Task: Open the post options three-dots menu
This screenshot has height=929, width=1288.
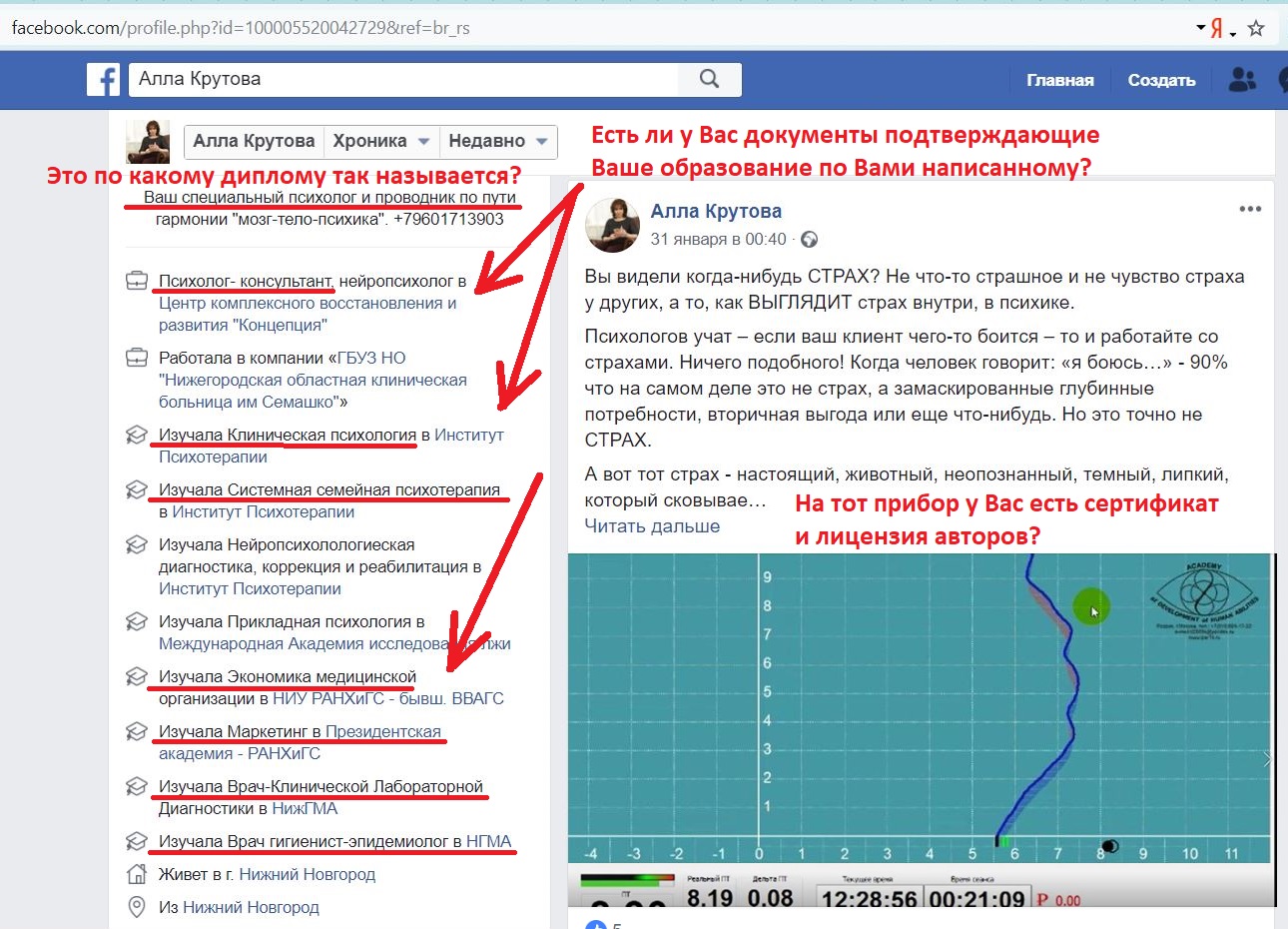Action: tap(1250, 210)
